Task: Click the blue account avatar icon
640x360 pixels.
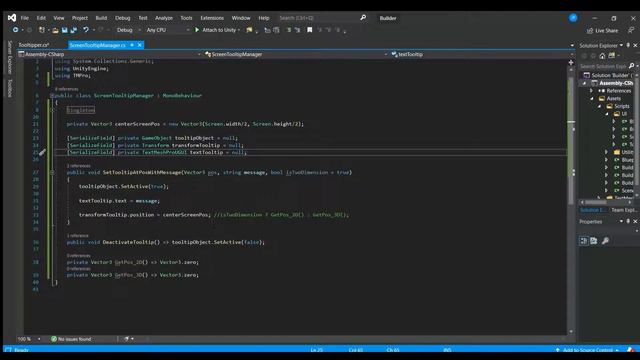Action: point(573,18)
